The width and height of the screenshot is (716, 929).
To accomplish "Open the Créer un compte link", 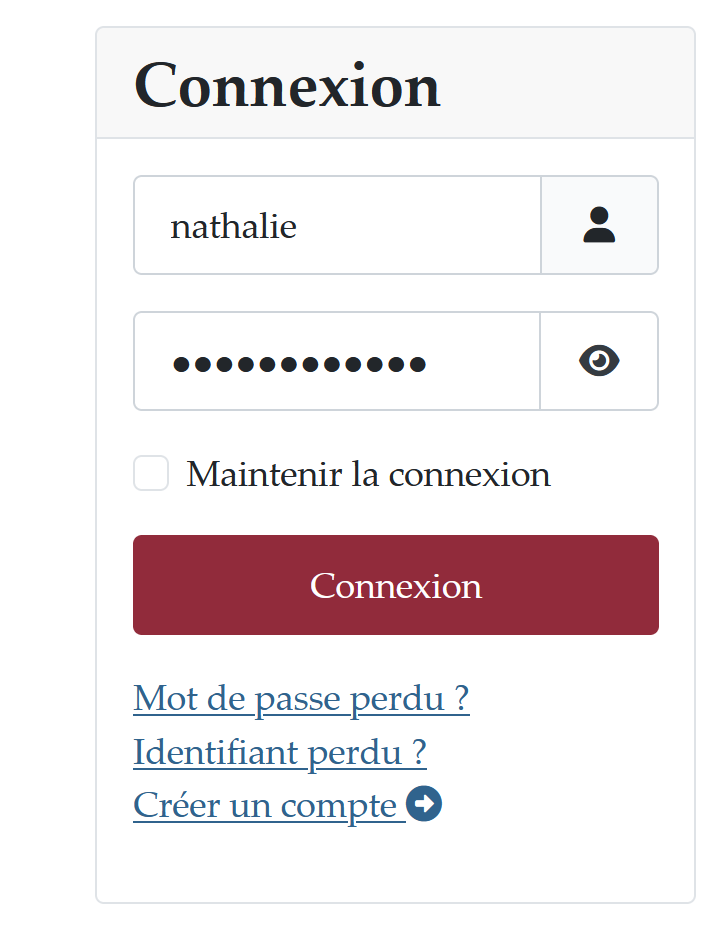I will point(265,805).
